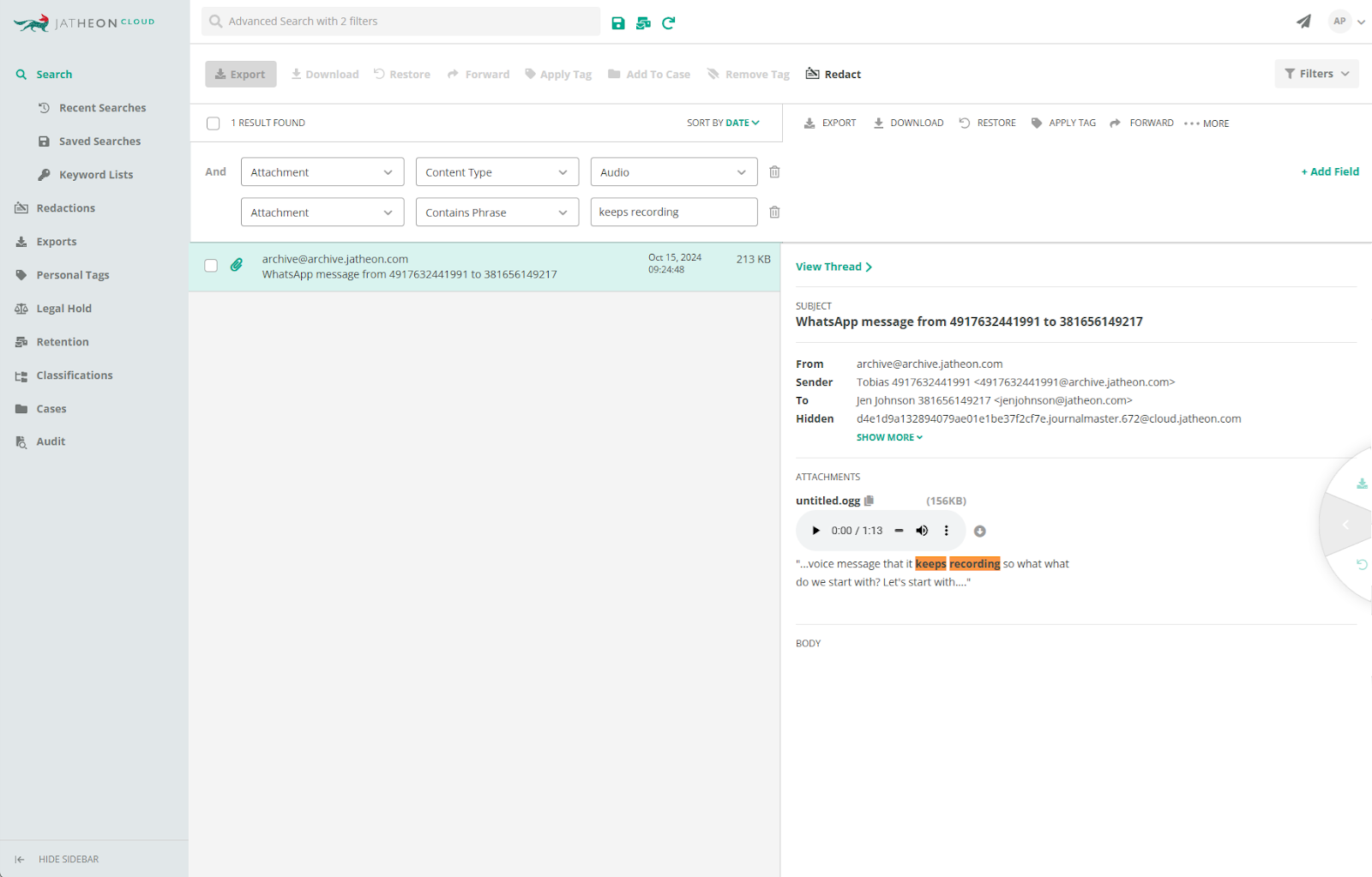Image resolution: width=1372 pixels, height=877 pixels.
Task: Click the attachment paperclip icon in result
Action: (x=237, y=265)
